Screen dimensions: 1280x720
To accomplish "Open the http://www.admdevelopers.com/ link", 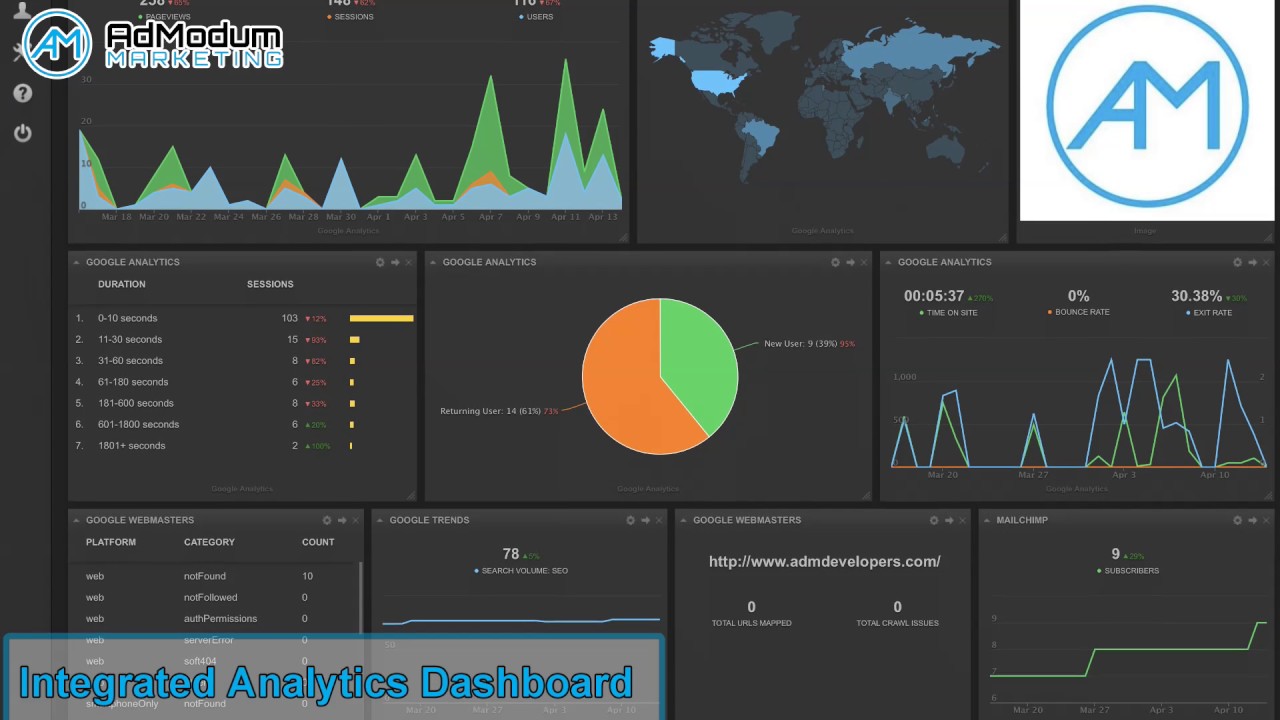I will click(x=824, y=562).
